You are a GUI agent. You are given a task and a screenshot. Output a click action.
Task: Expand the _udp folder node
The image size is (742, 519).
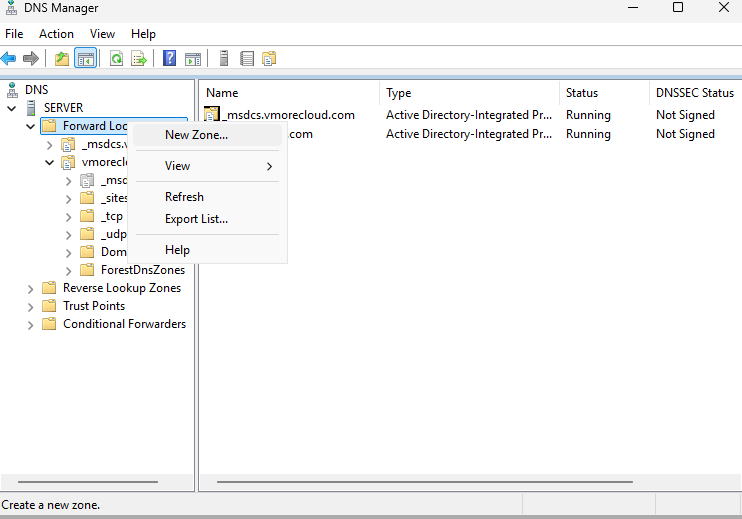(x=69, y=235)
